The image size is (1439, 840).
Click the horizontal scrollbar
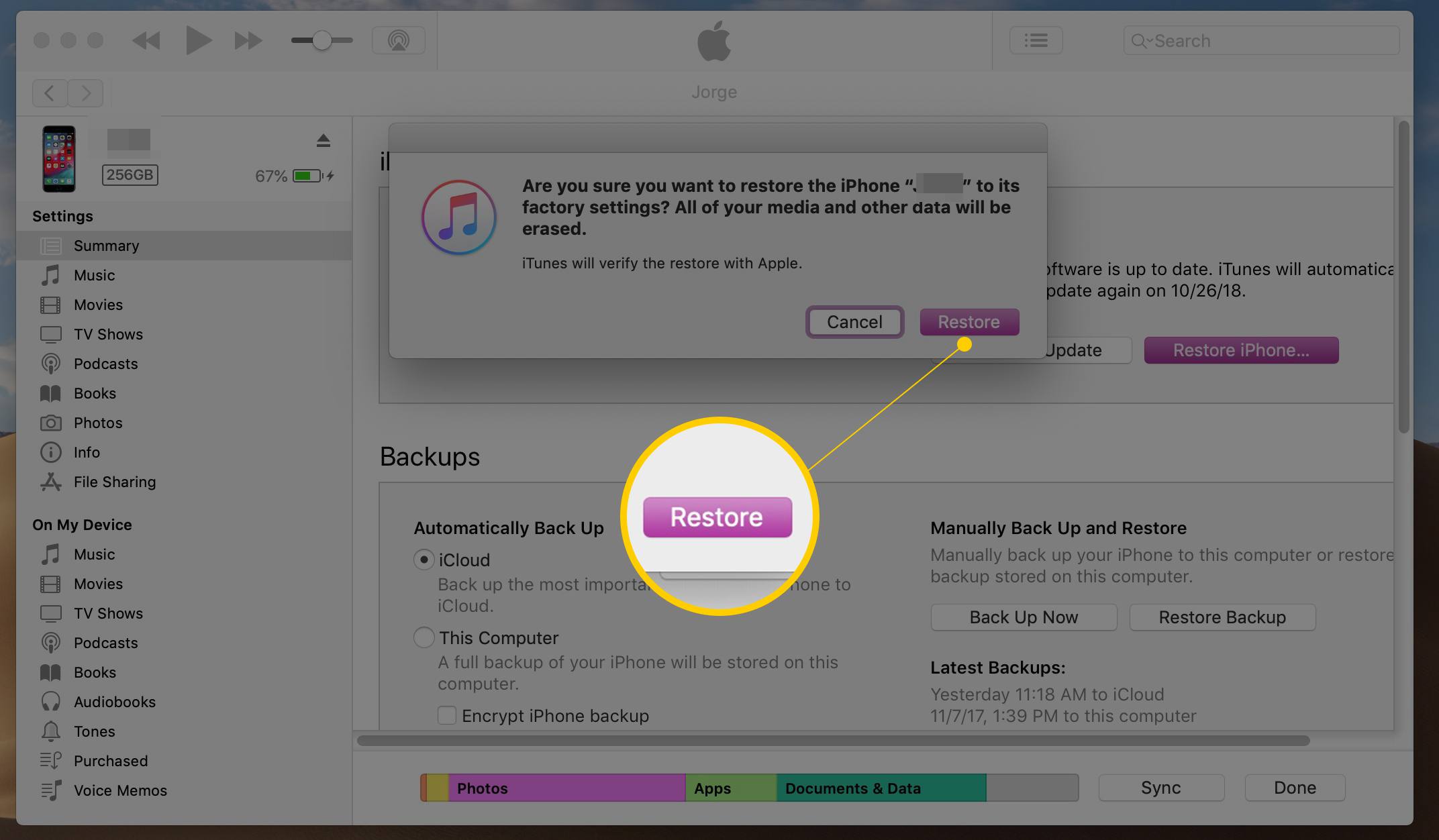833,741
